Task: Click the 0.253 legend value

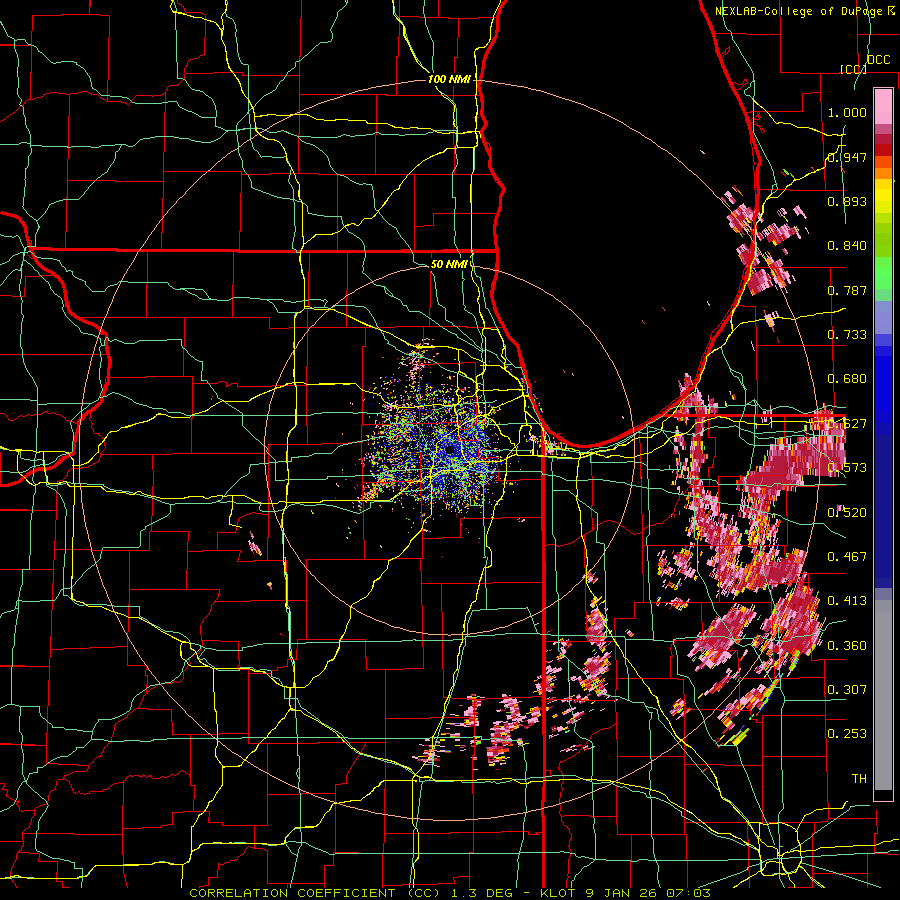Action: coord(847,734)
